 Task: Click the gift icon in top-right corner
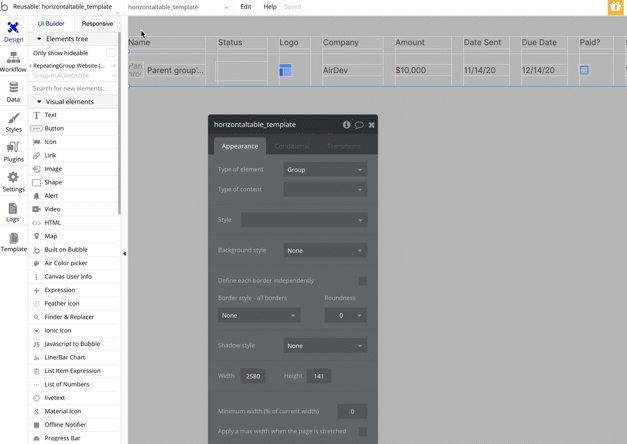pos(615,7)
